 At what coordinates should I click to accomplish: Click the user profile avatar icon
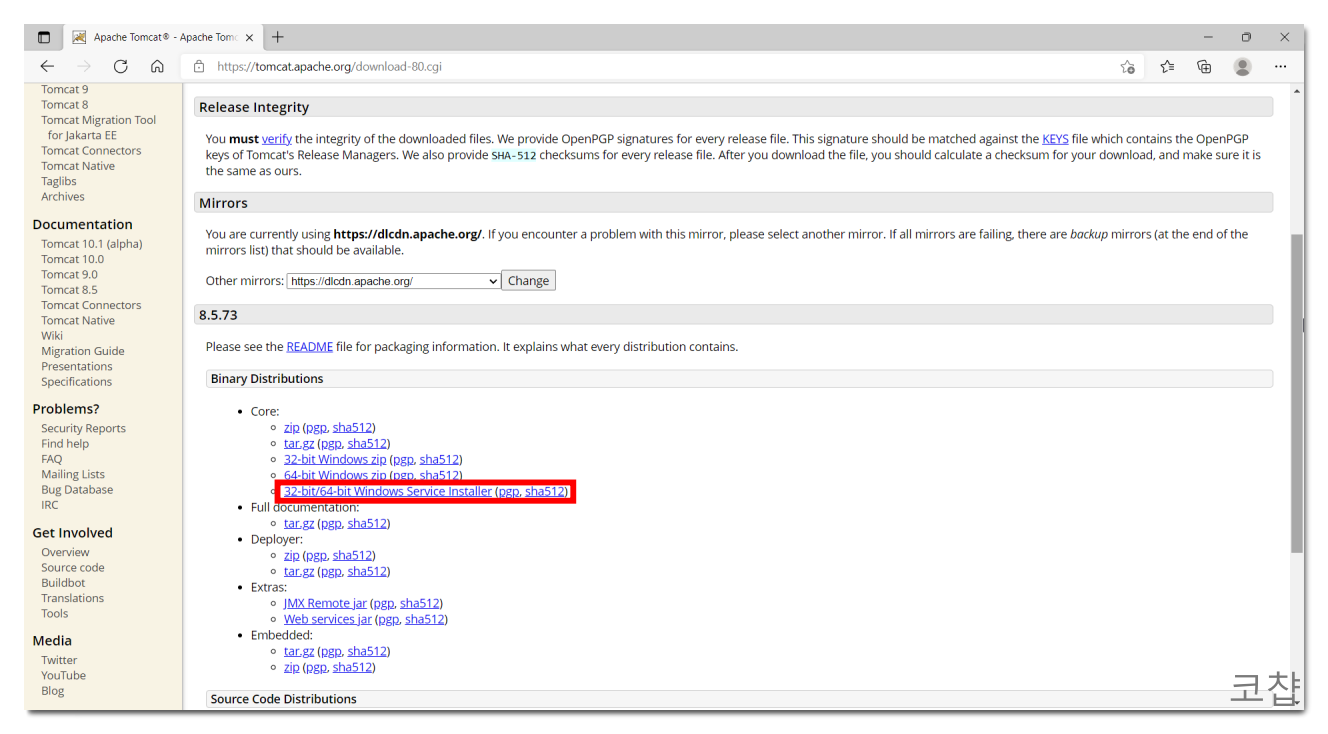tap(1242, 67)
